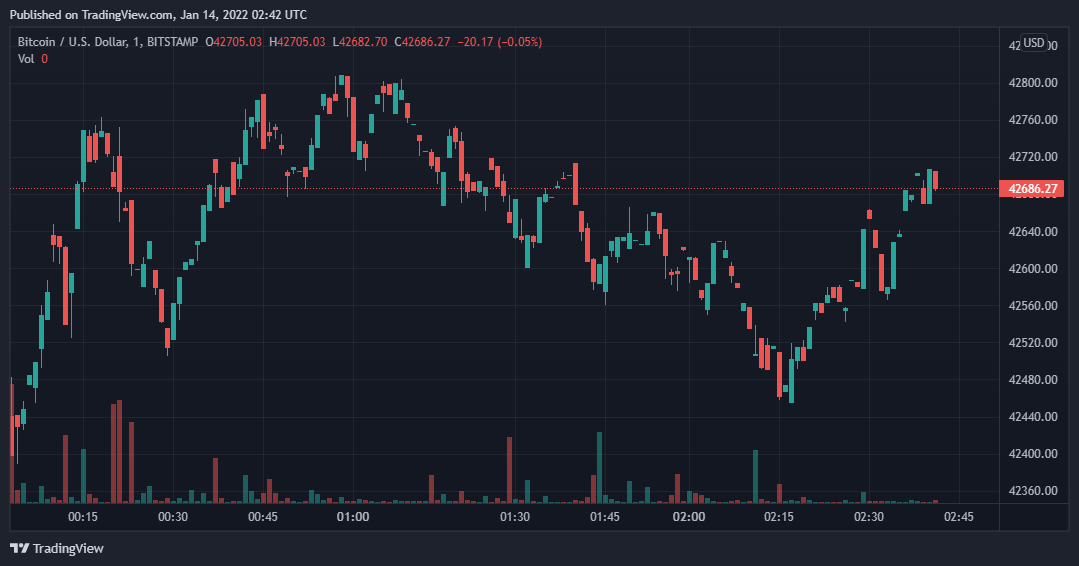Click the 01:45 time axis label
Viewport: 1079px width, 566px height.
coord(605,517)
